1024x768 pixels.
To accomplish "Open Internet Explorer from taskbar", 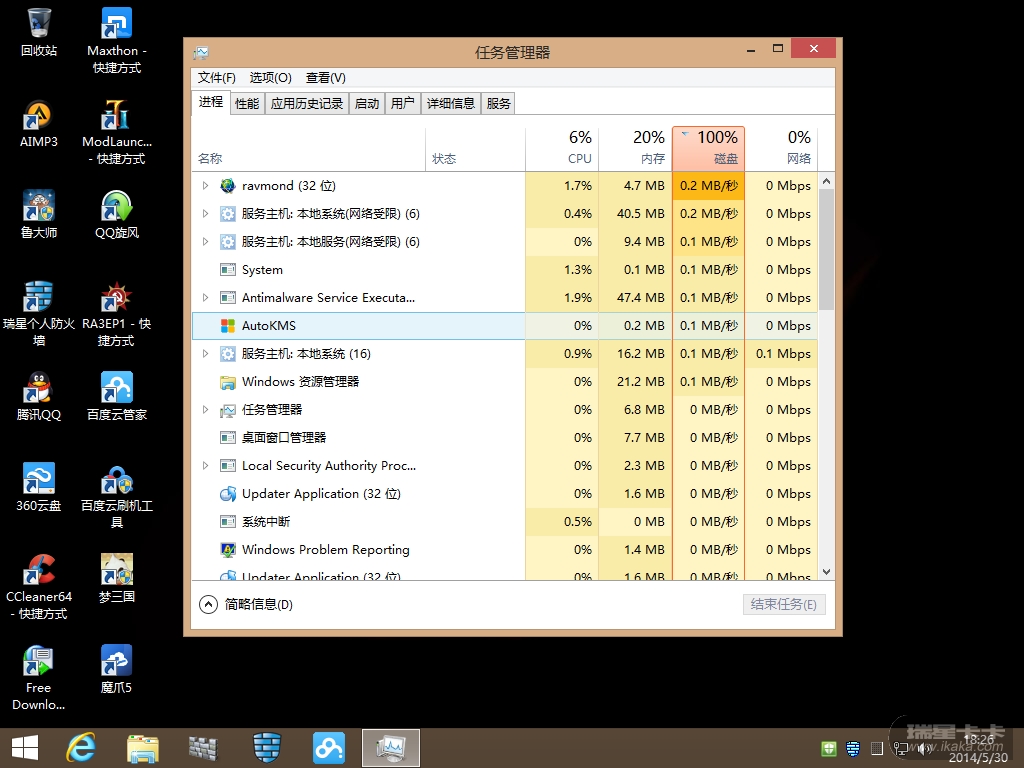I will coord(81,748).
